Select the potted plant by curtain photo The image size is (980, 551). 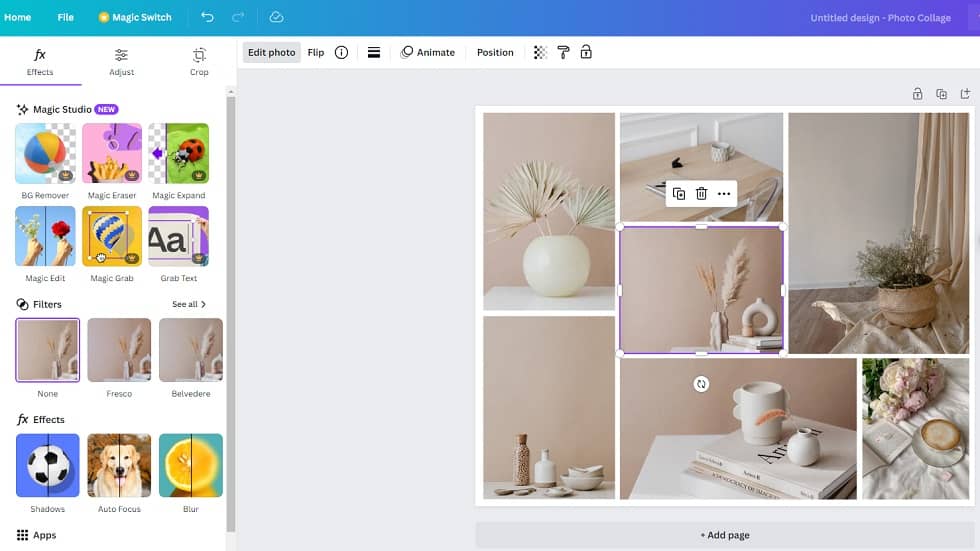pos(879,233)
